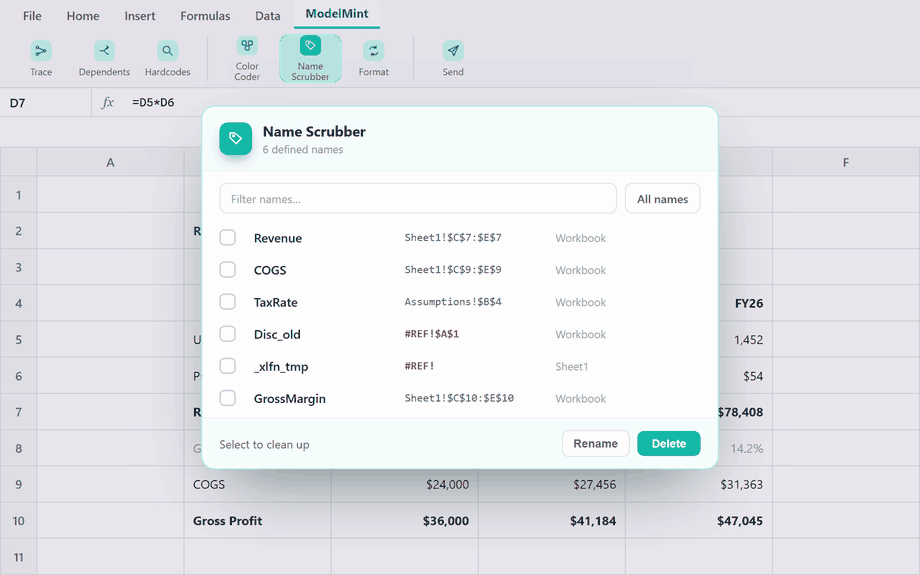
Task: Click the Sheet1 scope of _xlfn_tmp
Action: click(x=571, y=367)
